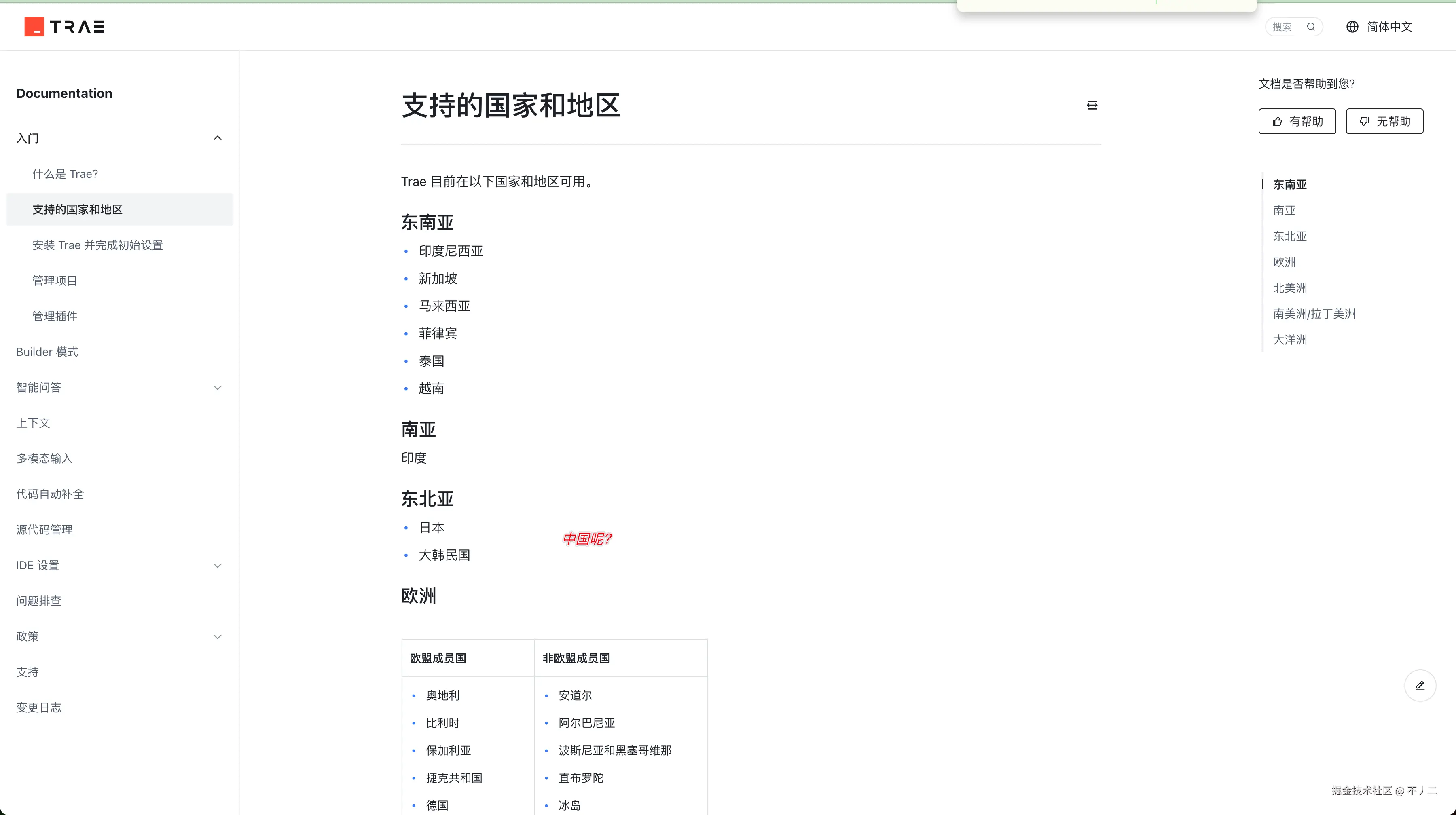1456x815 pixels.
Task: Open 安装 Trae 并完成初始设置 page
Action: 97,245
